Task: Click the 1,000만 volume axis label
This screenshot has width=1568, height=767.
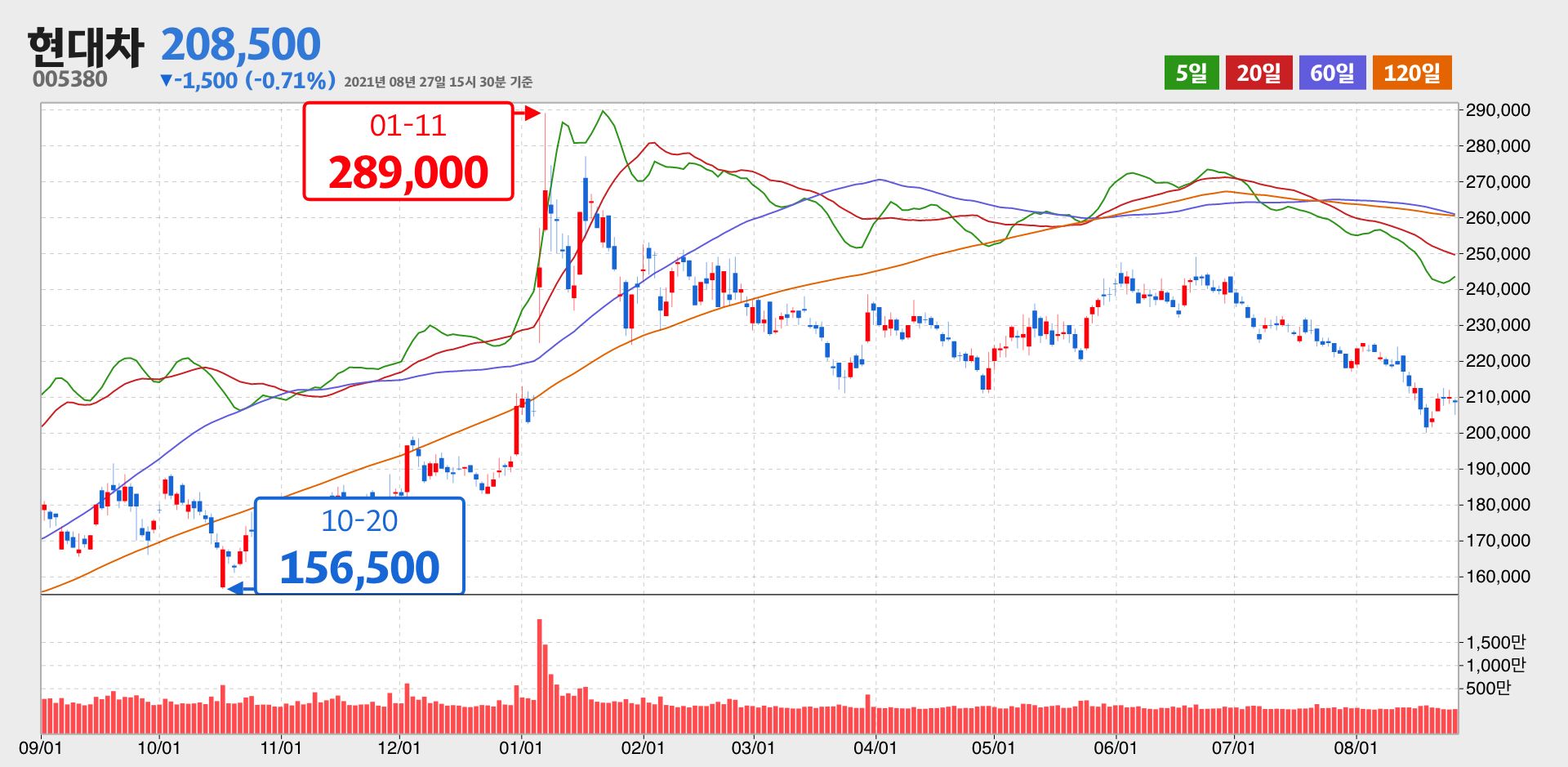Action: (x=1495, y=666)
